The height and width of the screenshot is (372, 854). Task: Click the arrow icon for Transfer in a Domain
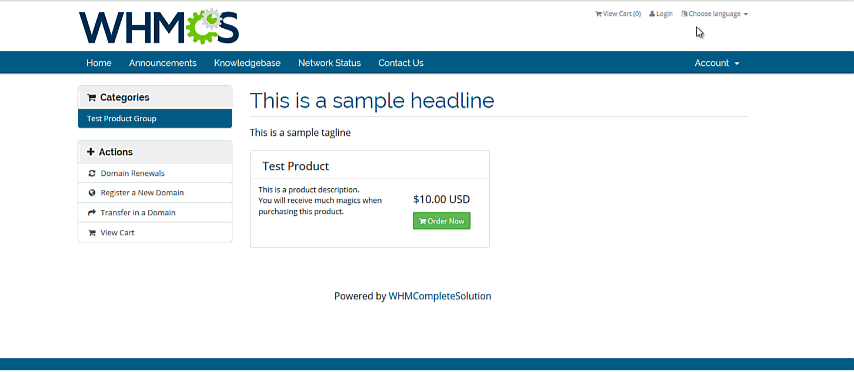92,212
